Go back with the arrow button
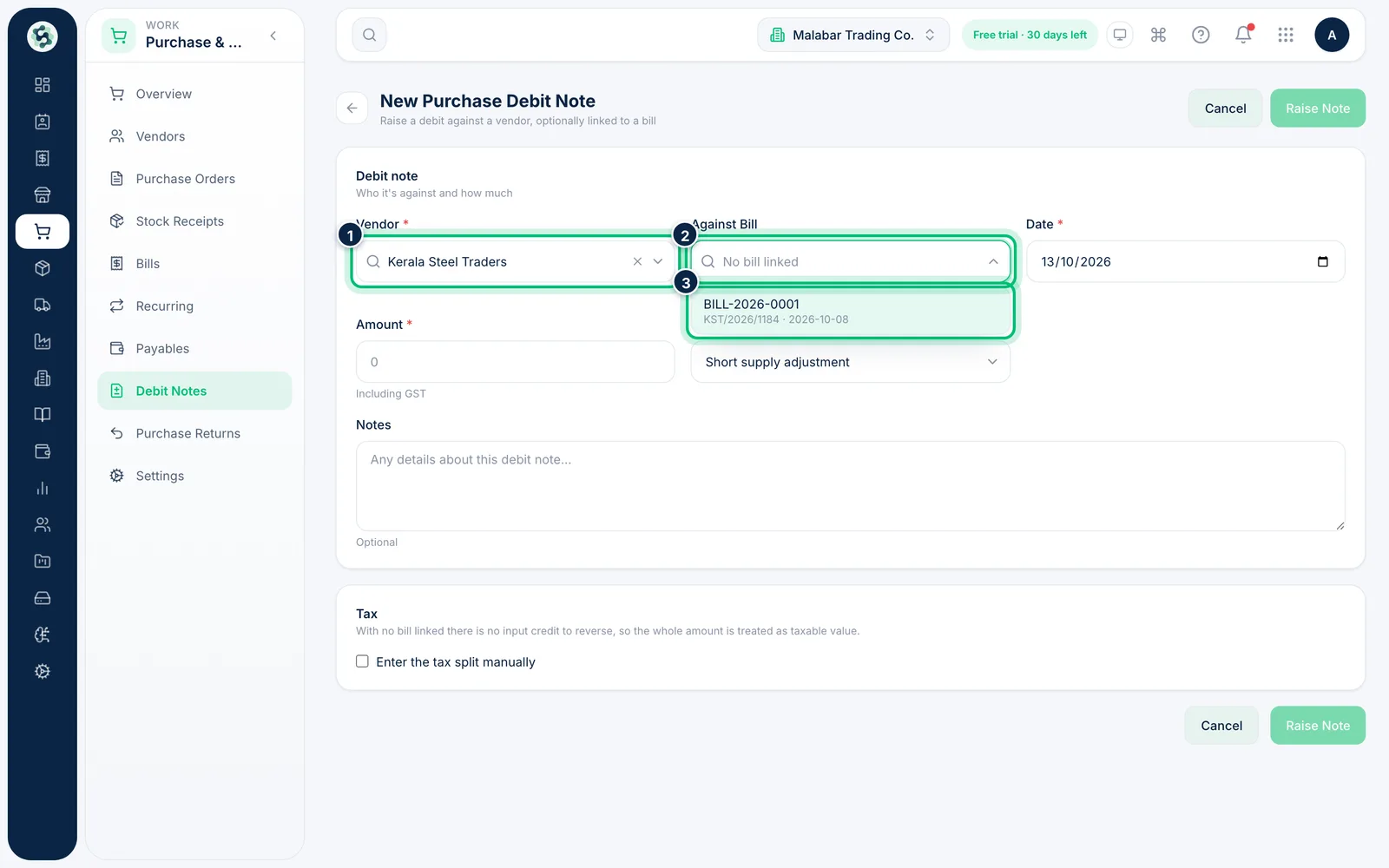1389x868 pixels. 352,108
